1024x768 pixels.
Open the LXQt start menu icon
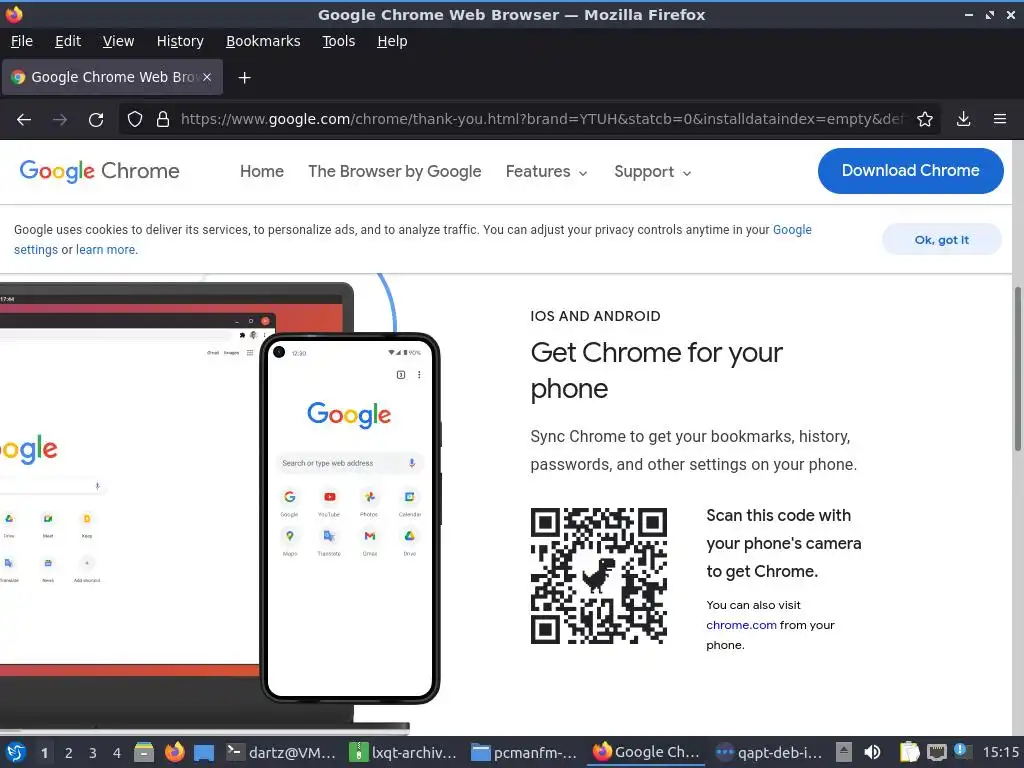tap(16, 752)
